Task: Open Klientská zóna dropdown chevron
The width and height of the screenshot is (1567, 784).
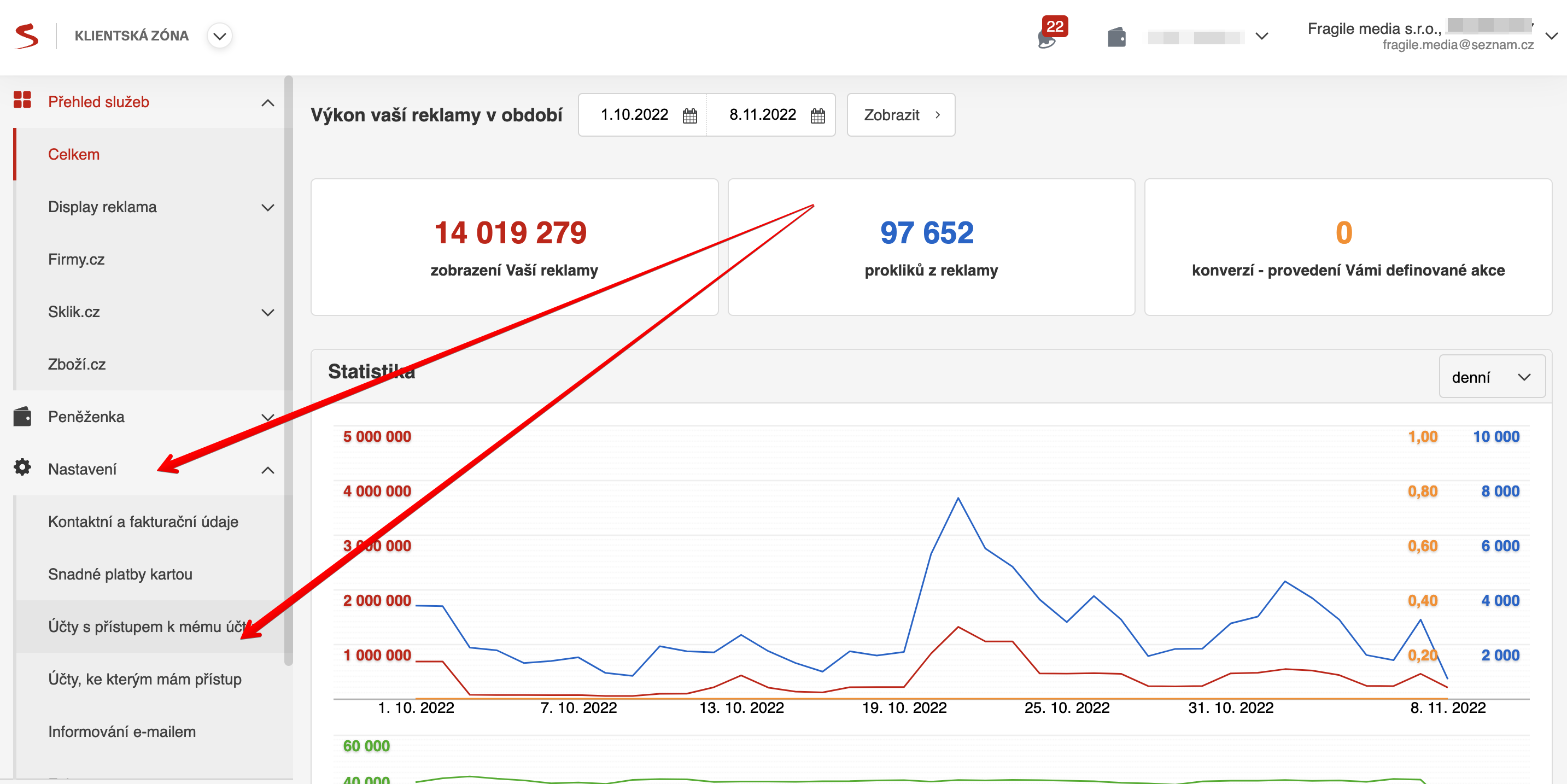Action: click(x=220, y=36)
